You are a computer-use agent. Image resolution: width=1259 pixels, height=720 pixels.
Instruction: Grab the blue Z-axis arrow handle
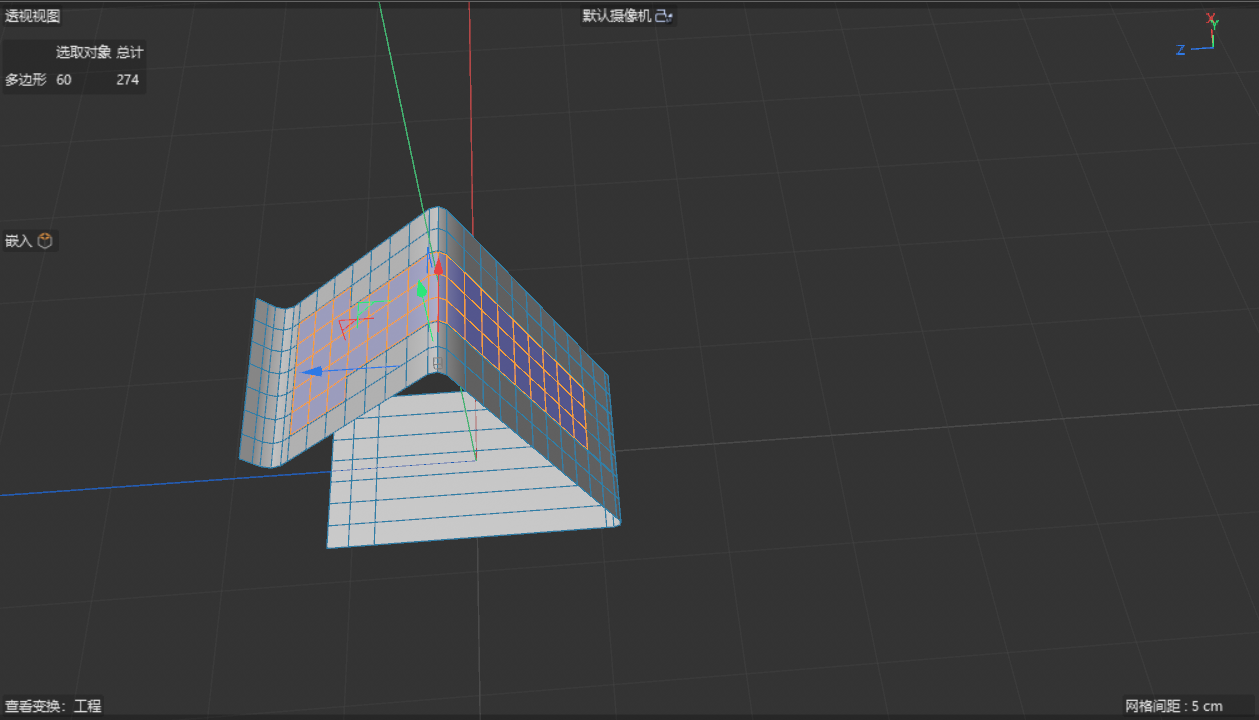pos(312,371)
